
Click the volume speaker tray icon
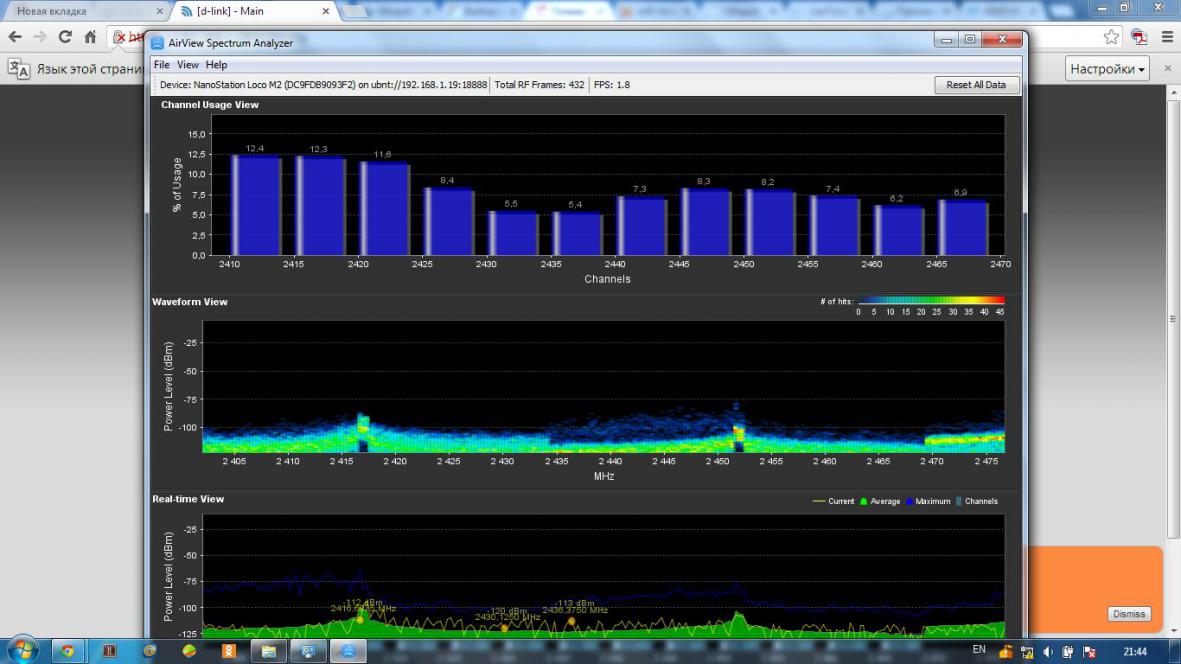(x=1049, y=652)
